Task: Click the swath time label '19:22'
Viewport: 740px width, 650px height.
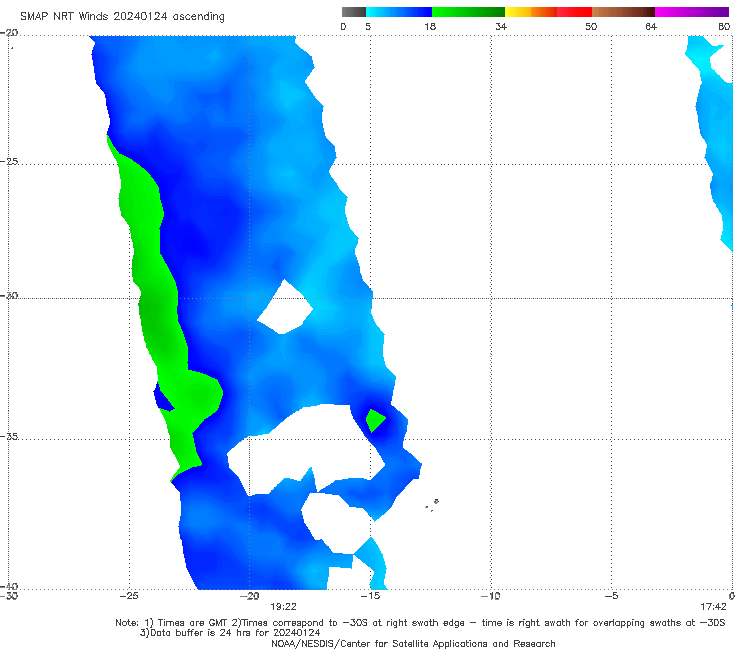Action: pos(283,607)
